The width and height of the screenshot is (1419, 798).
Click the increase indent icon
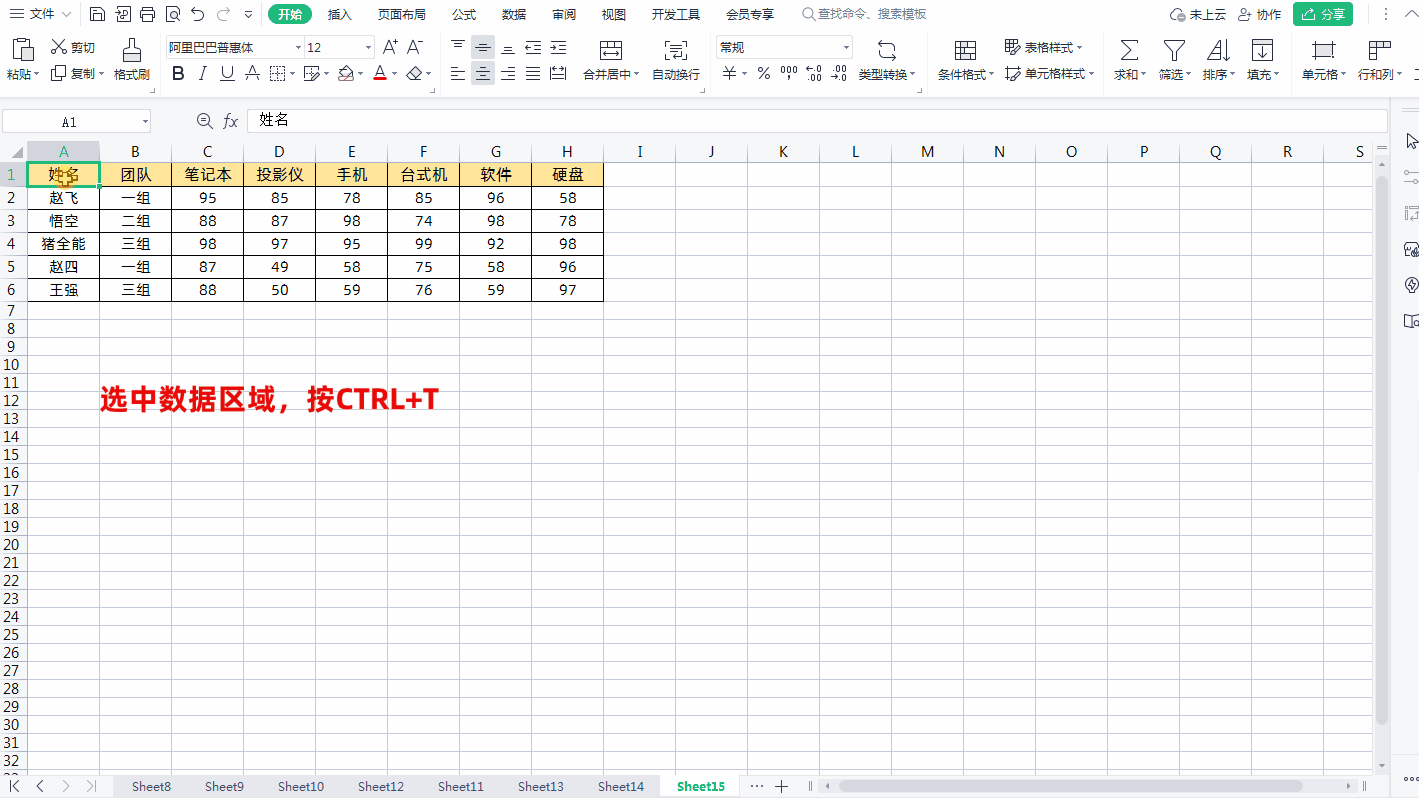(558, 47)
